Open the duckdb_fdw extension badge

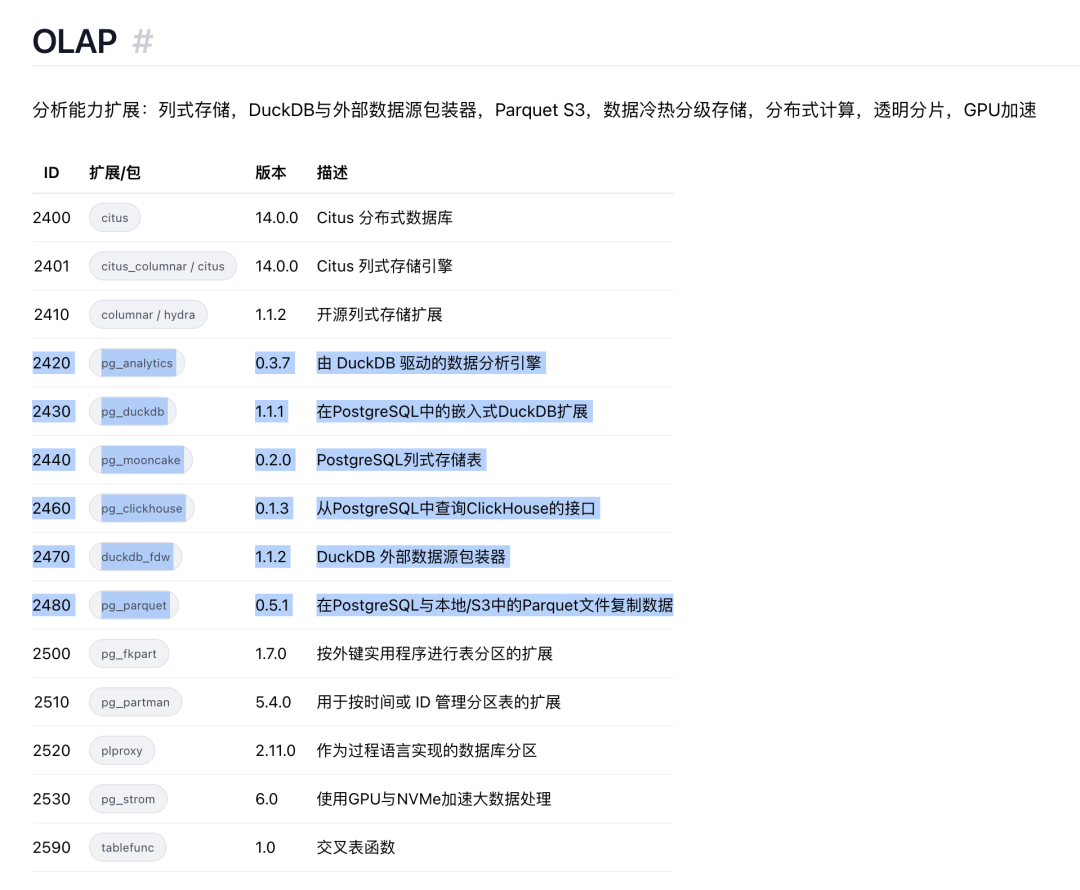click(x=135, y=557)
